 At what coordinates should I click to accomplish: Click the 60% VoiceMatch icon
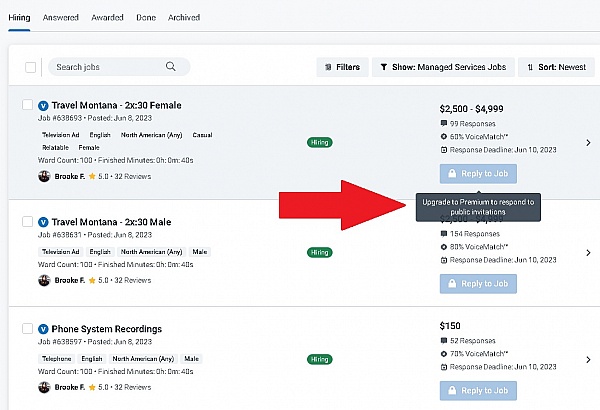click(x=444, y=137)
